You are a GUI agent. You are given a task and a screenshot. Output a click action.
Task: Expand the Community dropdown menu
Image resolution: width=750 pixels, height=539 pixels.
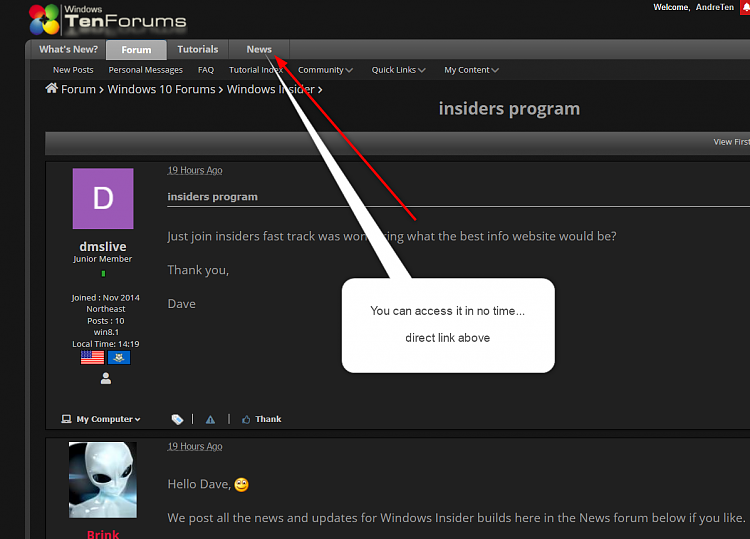click(x=325, y=70)
